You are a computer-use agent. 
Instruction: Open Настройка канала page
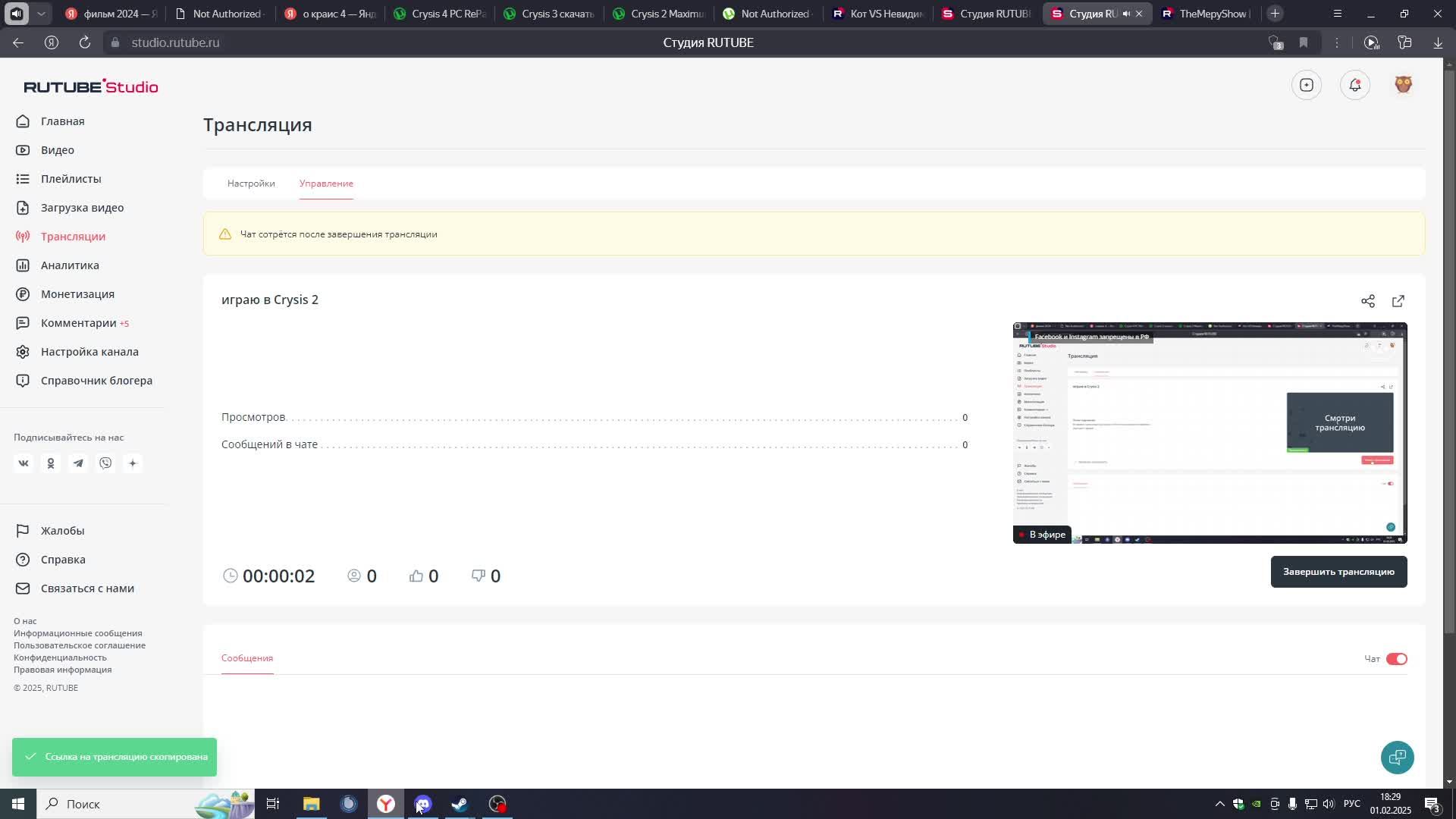(77, 352)
